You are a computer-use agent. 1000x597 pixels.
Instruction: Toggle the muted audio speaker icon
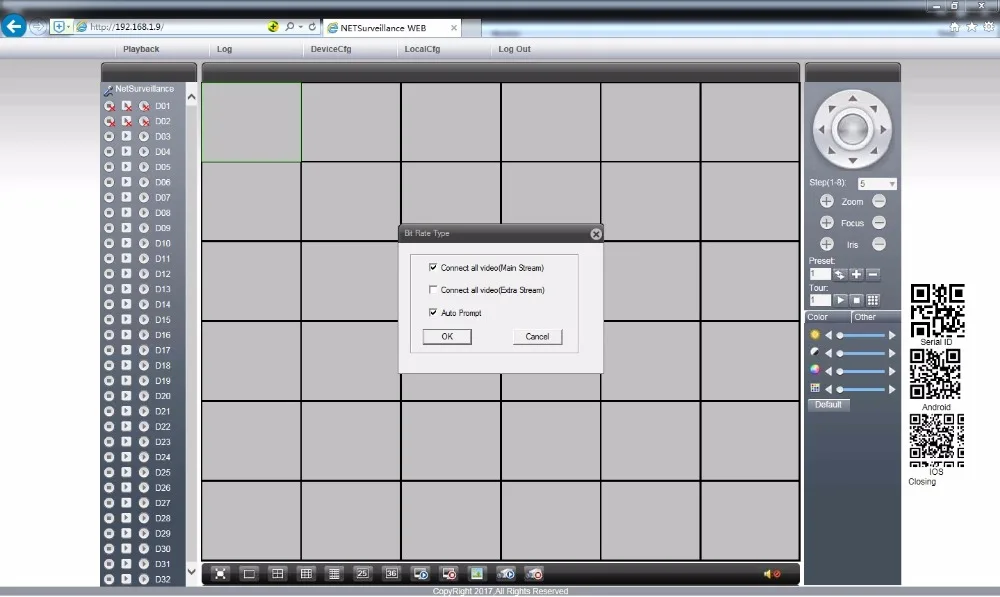point(772,574)
